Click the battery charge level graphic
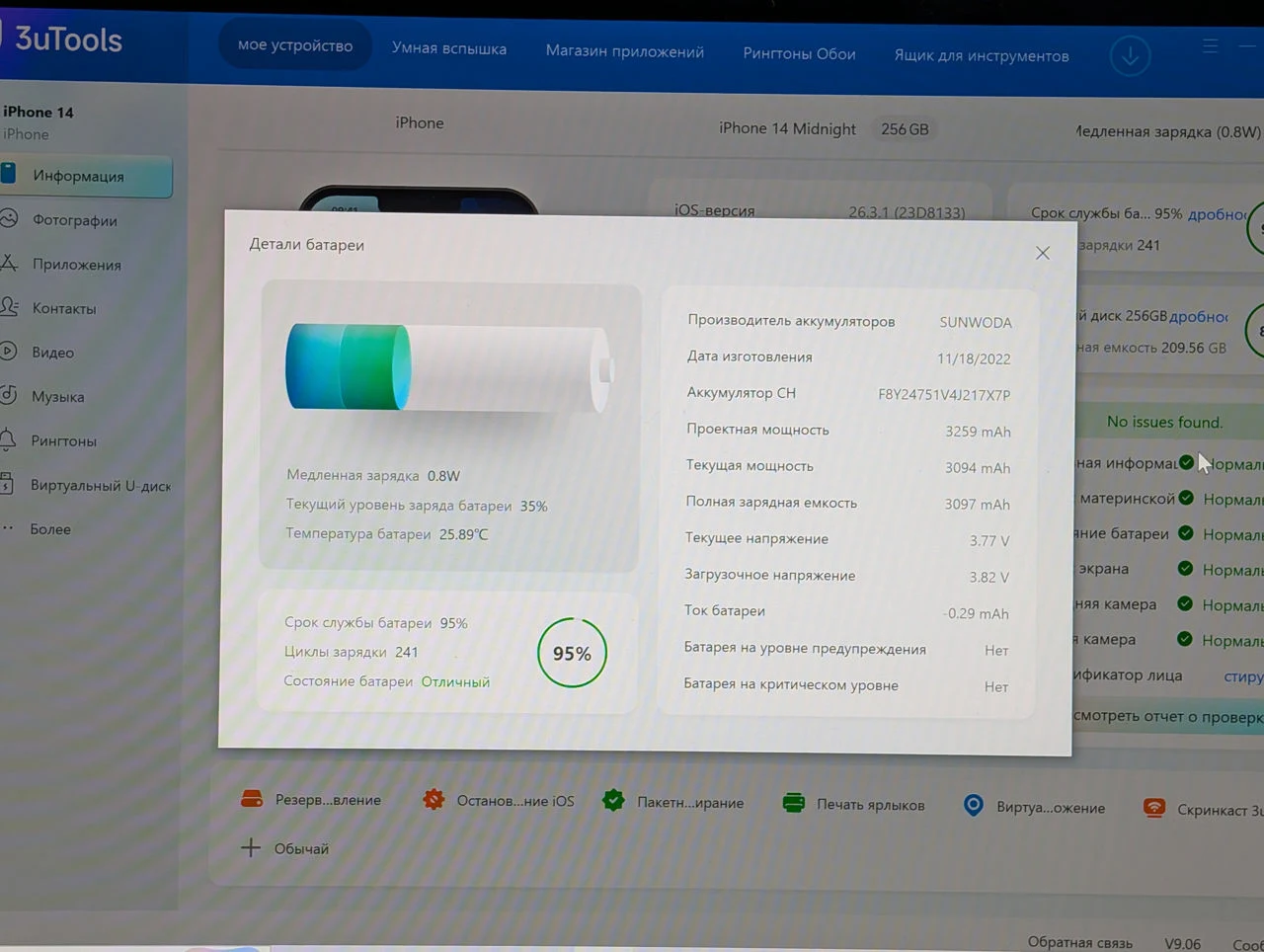 click(449, 367)
